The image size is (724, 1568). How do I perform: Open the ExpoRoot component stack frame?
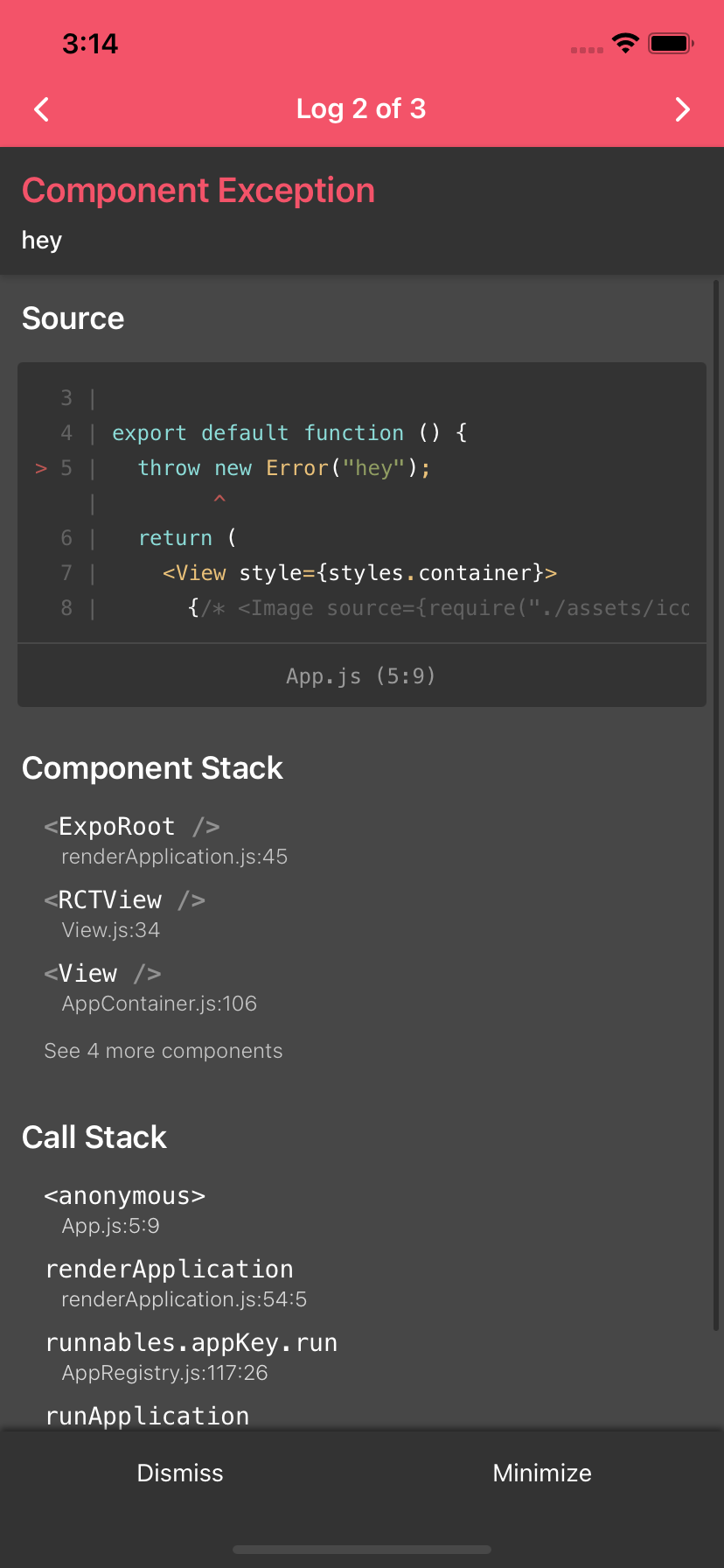click(166, 840)
